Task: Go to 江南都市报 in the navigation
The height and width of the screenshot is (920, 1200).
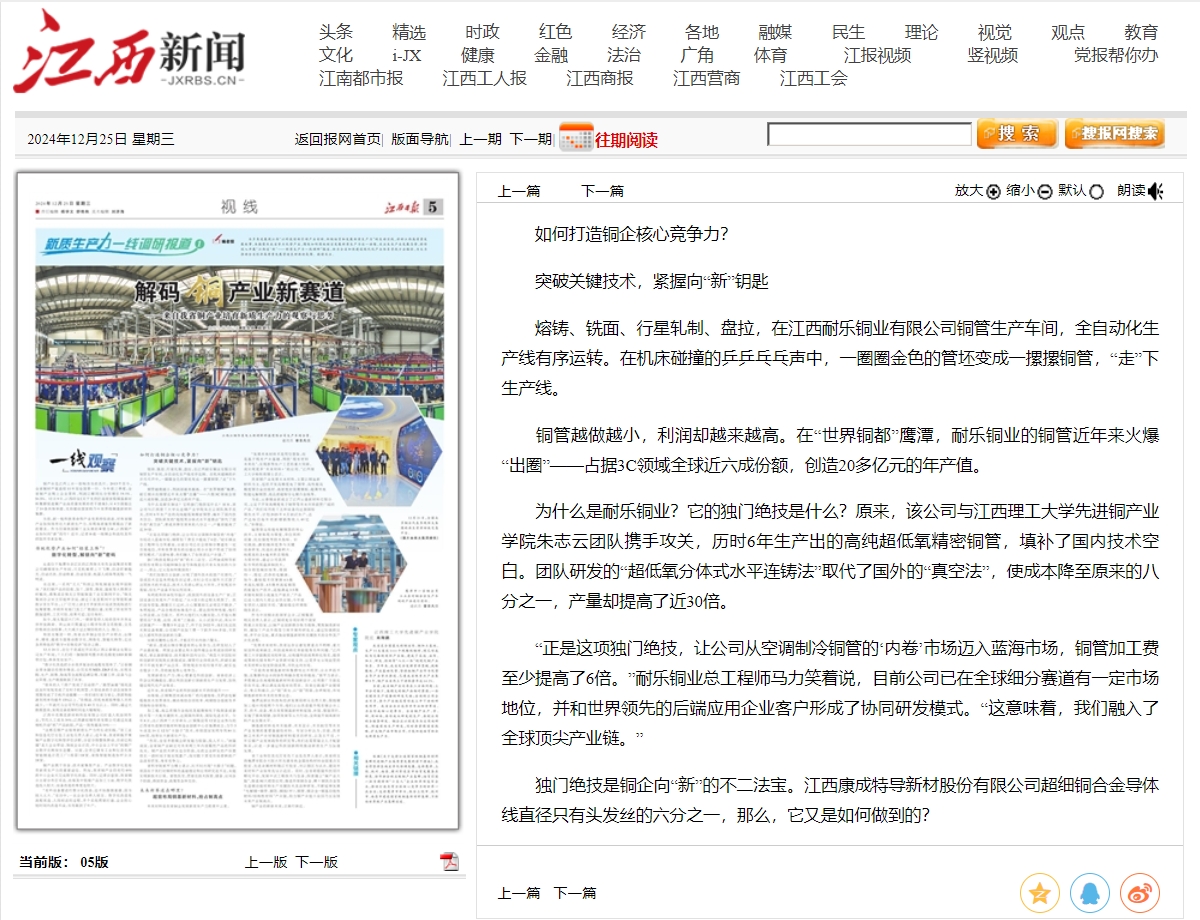Action: [x=361, y=78]
